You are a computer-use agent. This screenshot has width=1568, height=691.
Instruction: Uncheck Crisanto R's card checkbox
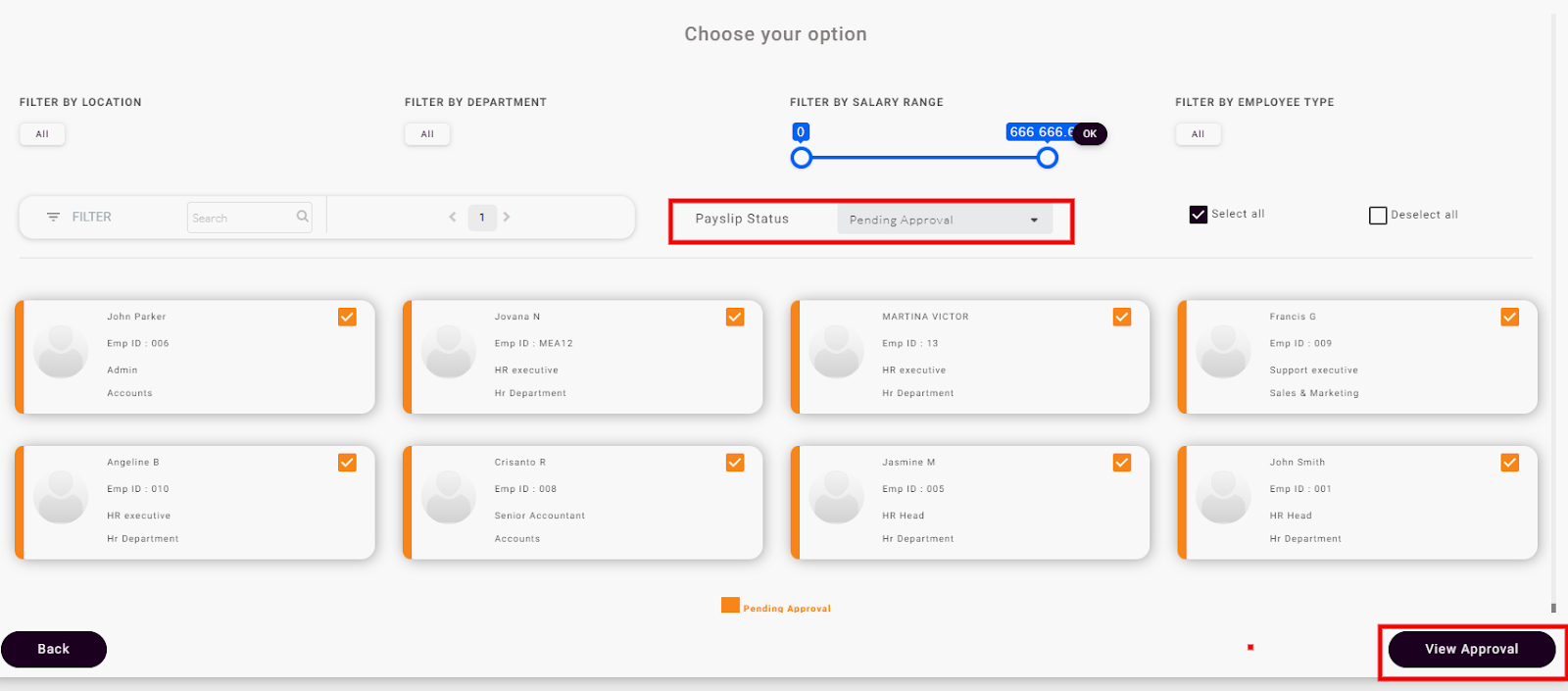coord(735,463)
